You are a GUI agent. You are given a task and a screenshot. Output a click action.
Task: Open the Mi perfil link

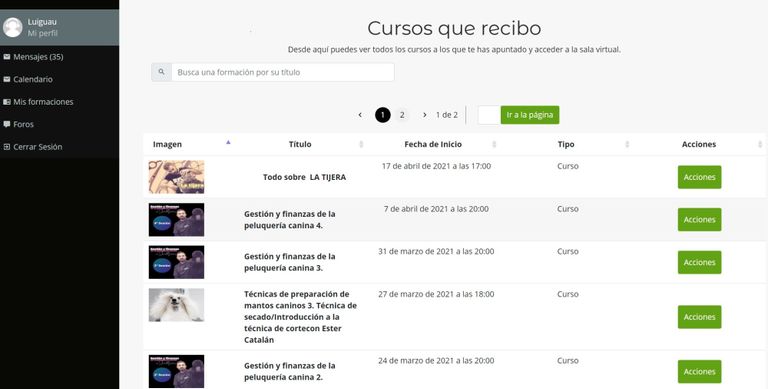(43, 33)
